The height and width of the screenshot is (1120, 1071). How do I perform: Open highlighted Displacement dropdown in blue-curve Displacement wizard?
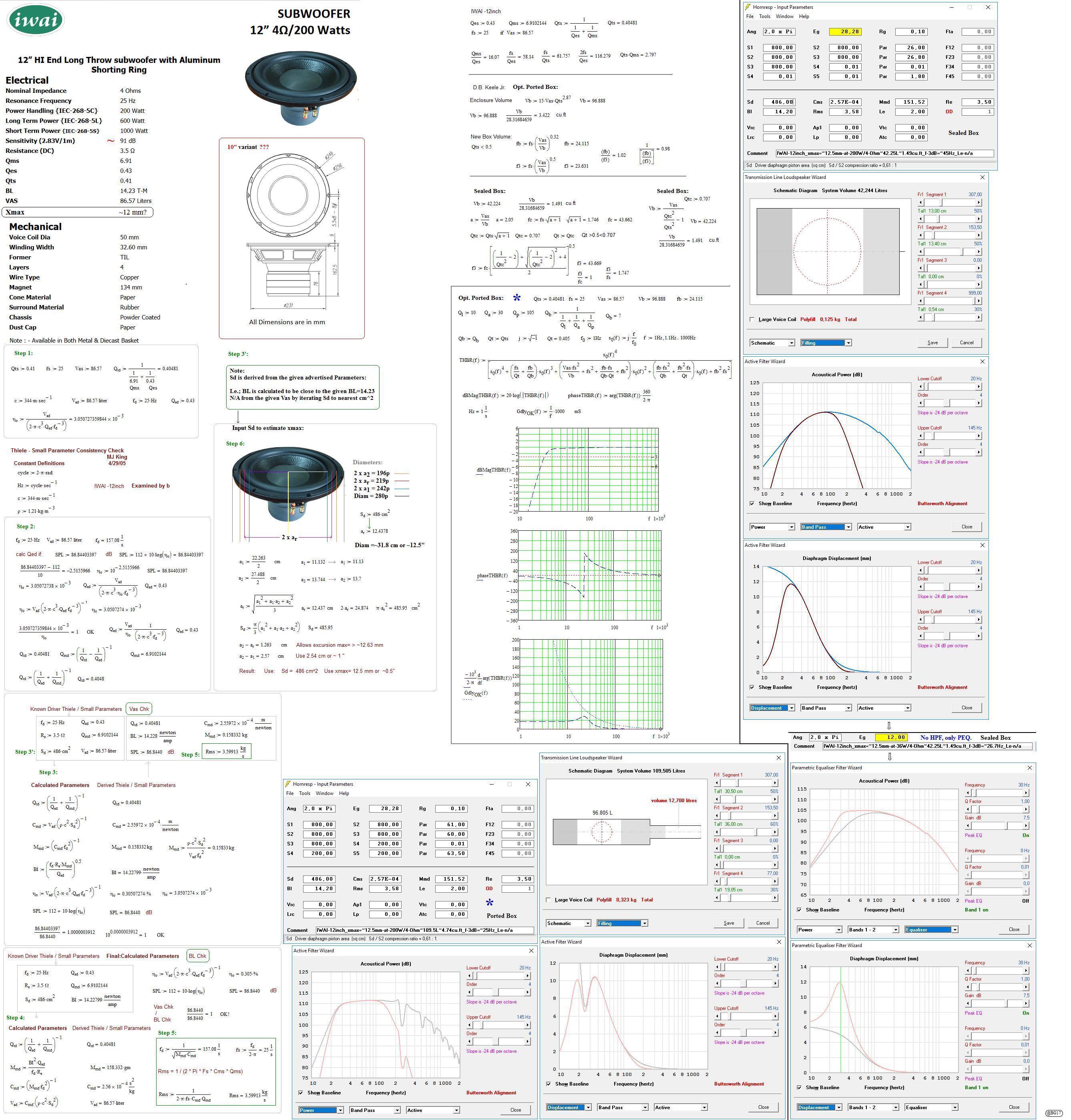click(772, 708)
